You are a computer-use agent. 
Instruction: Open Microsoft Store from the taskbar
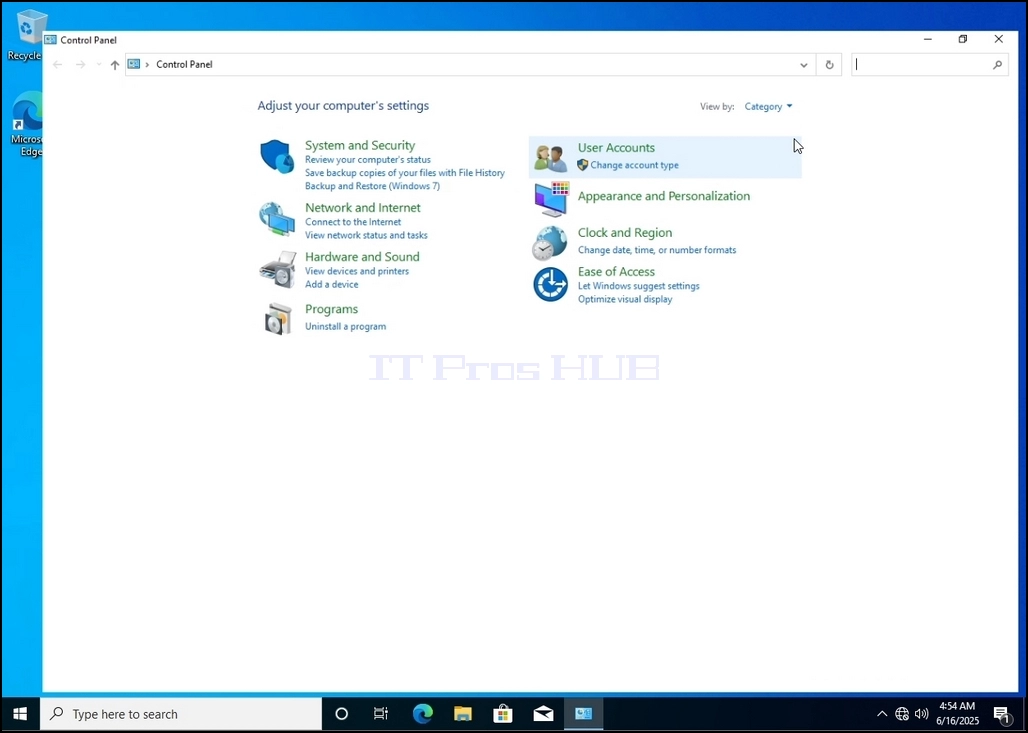coord(503,714)
